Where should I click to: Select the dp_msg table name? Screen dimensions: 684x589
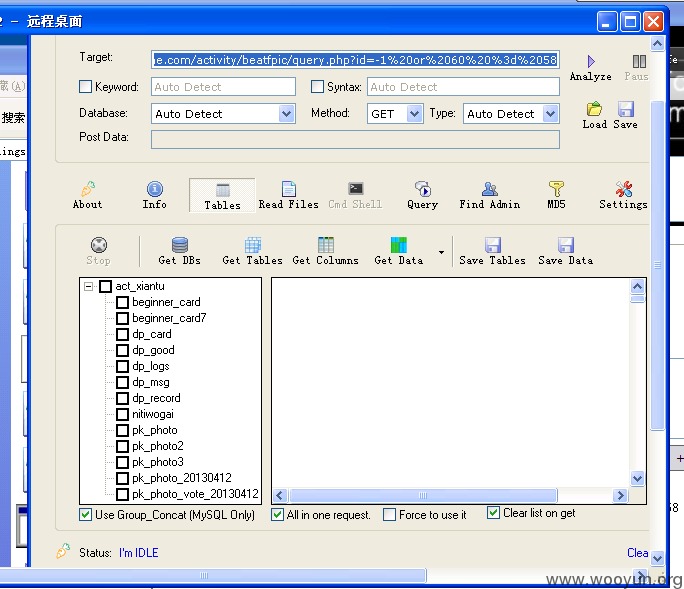pos(151,382)
